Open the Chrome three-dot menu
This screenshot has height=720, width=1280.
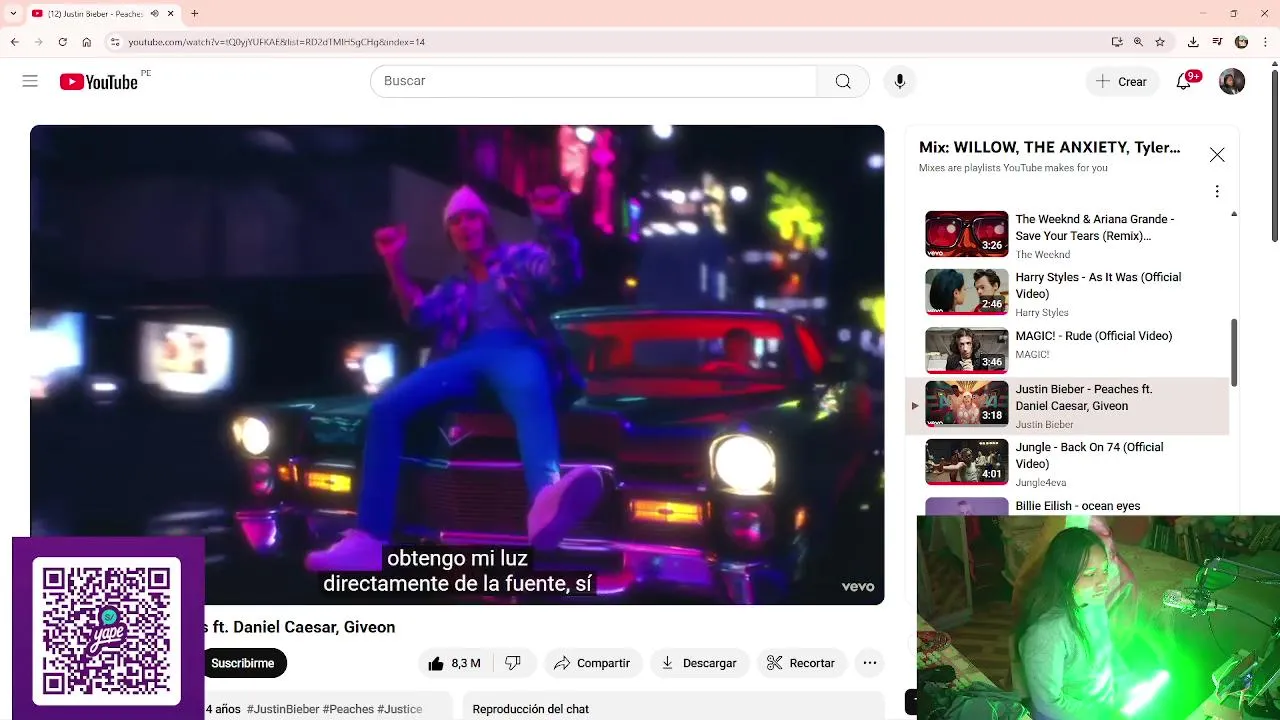tap(1265, 42)
